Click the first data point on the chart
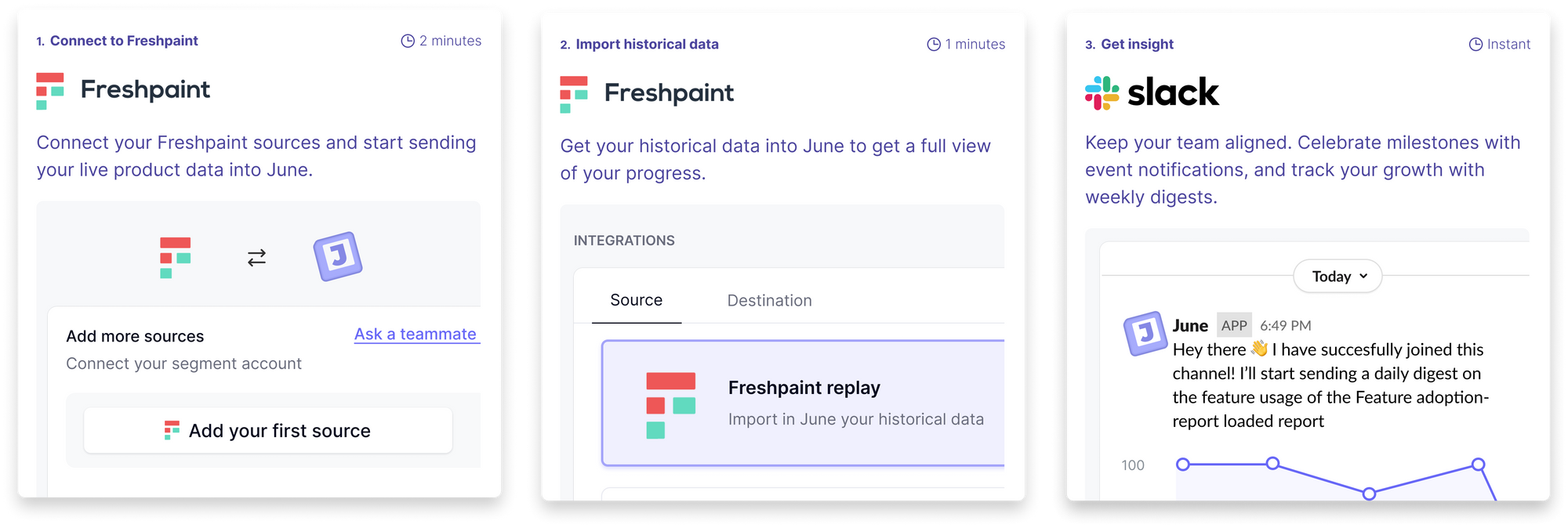Screen dimensions: 1568x528 (1183, 465)
